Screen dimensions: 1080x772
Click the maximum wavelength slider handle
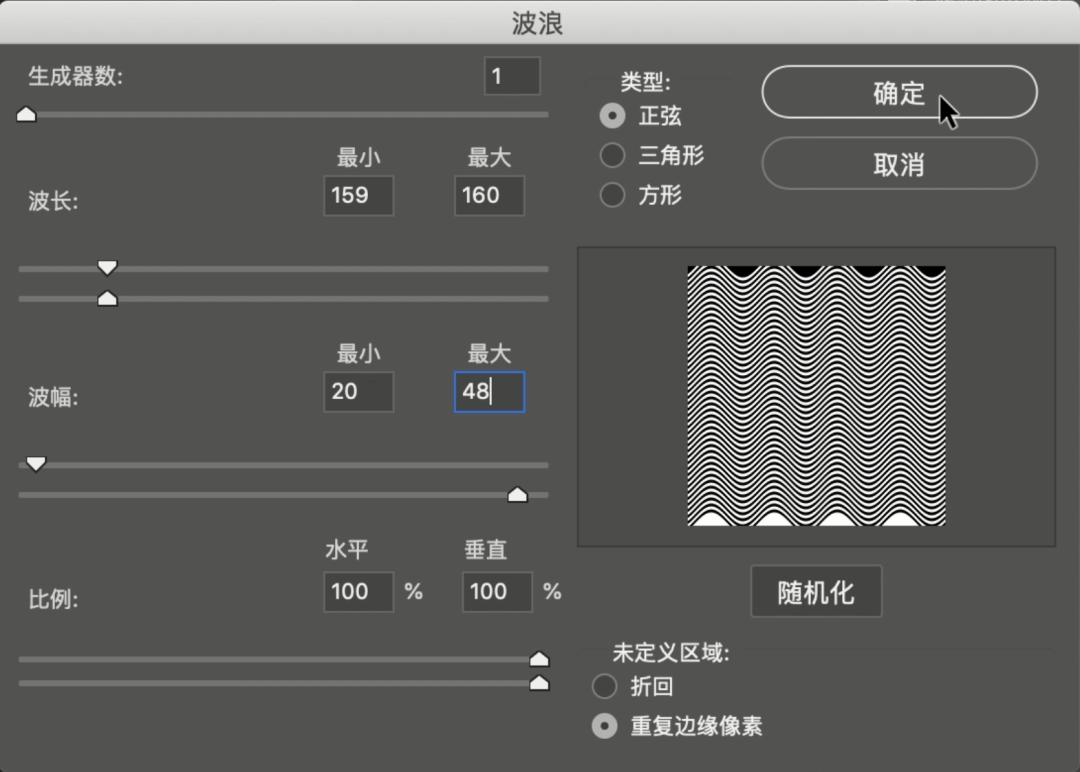pyautogui.click(x=108, y=297)
